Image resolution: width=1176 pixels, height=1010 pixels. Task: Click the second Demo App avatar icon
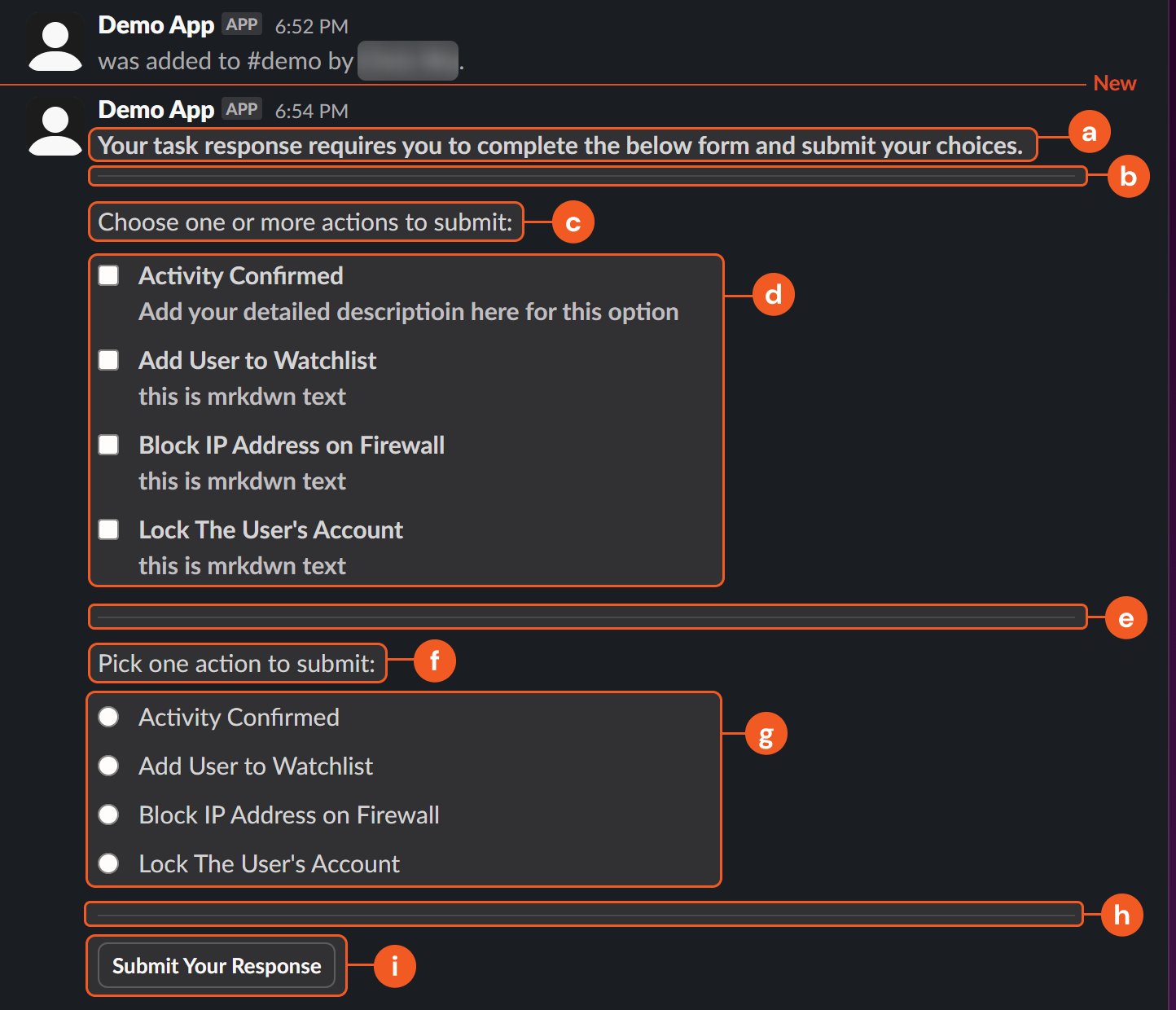tap(55, 129)
